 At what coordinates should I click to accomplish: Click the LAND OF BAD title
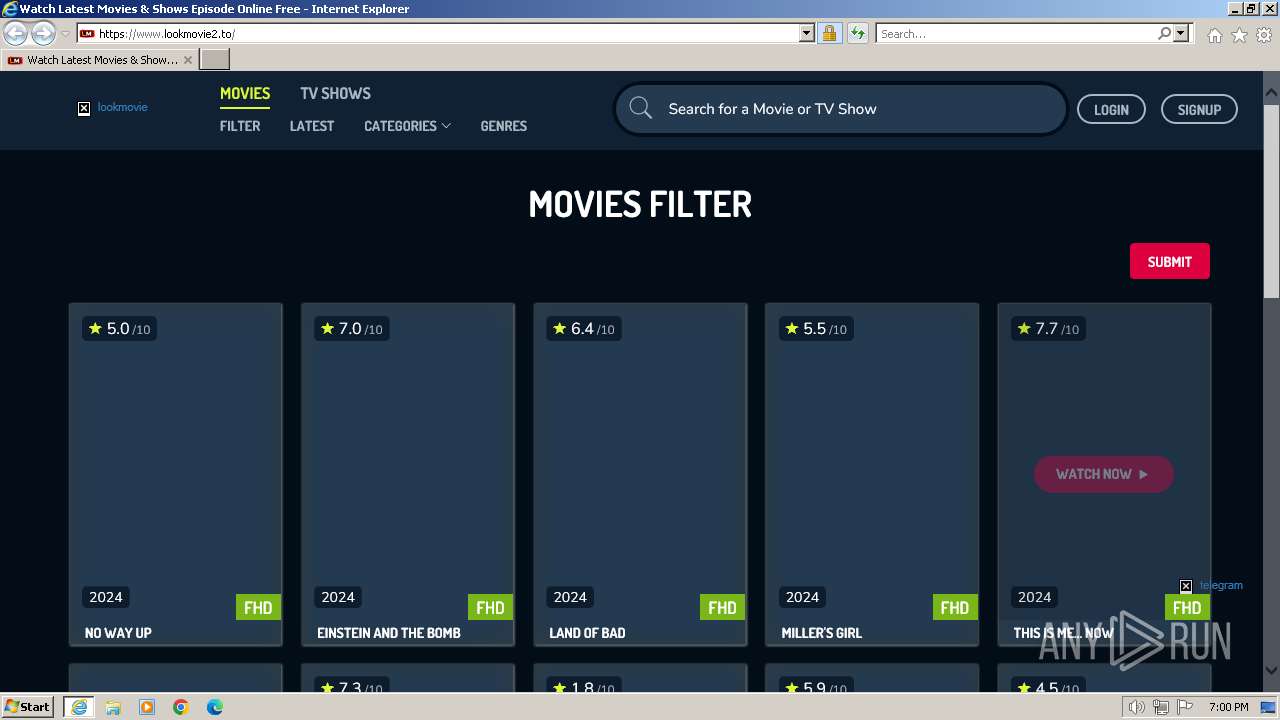[587, 633]
